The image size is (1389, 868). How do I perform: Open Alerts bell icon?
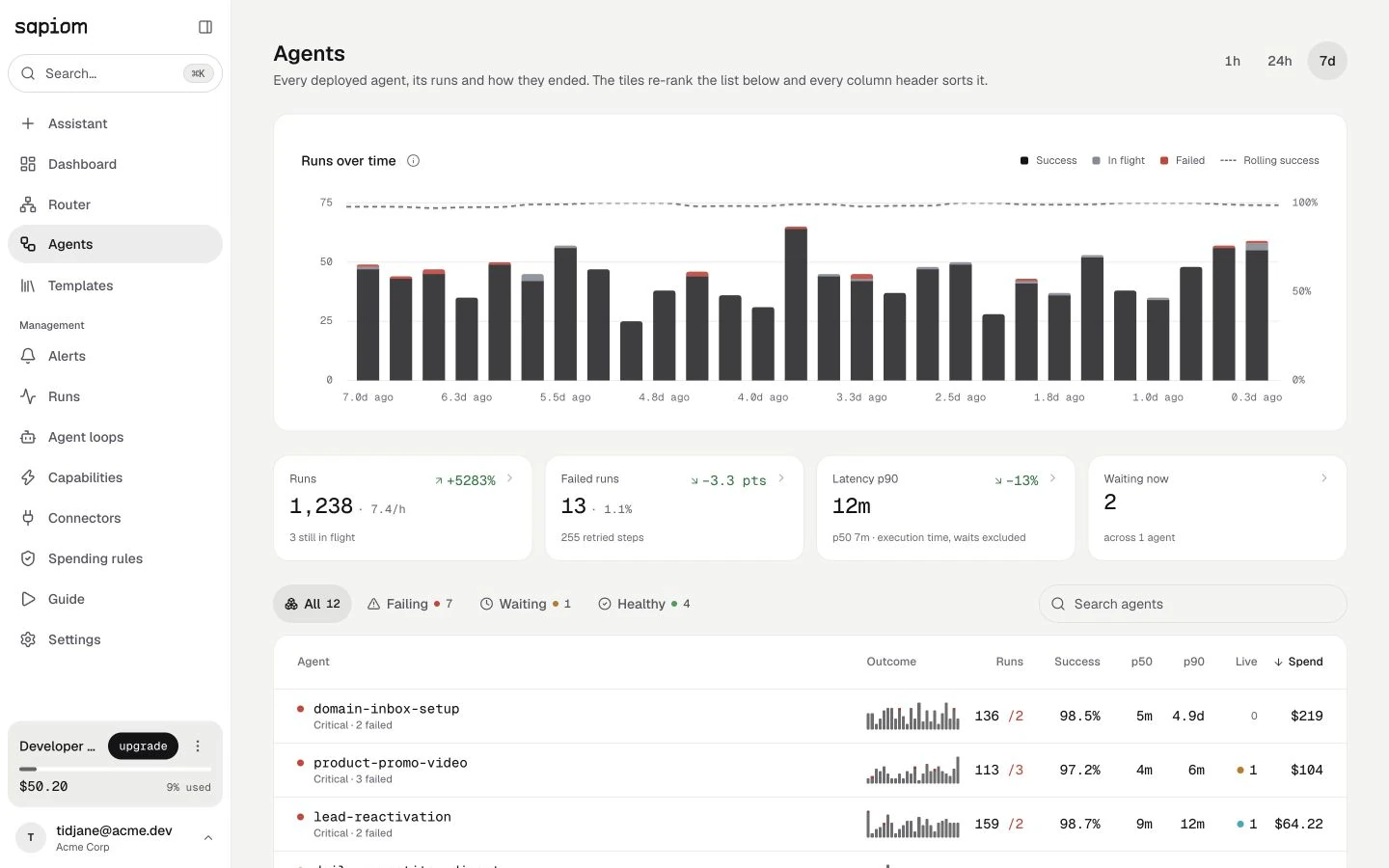click(x=28, y=356)
